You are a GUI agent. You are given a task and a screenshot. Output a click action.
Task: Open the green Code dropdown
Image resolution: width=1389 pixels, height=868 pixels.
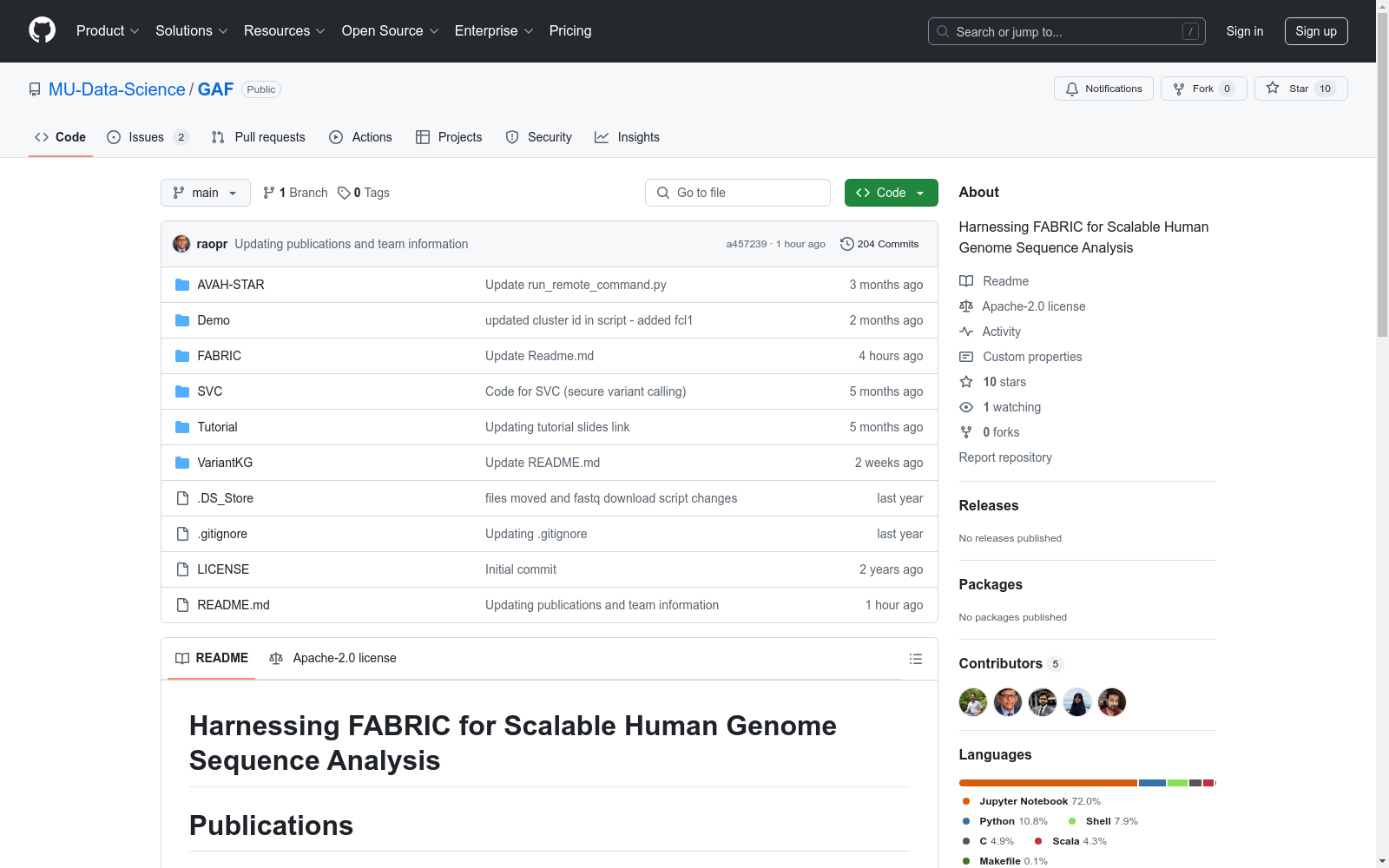(x=891, y=193)
